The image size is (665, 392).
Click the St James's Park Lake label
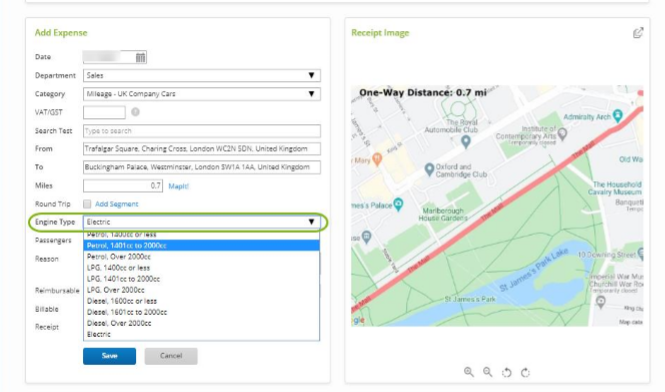[x=534, y=270]
